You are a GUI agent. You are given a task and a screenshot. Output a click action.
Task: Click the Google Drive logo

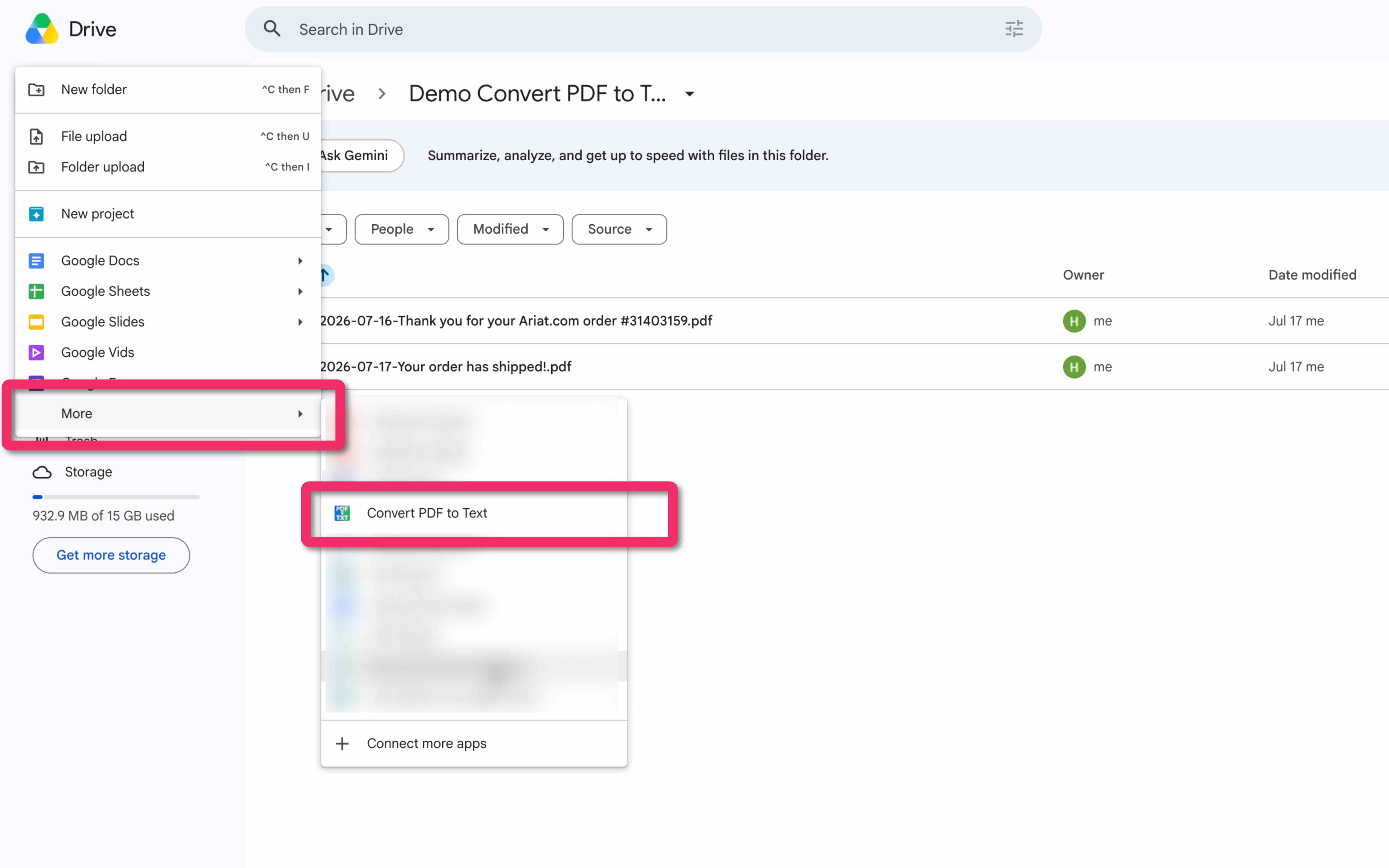(x=42, y=29)
